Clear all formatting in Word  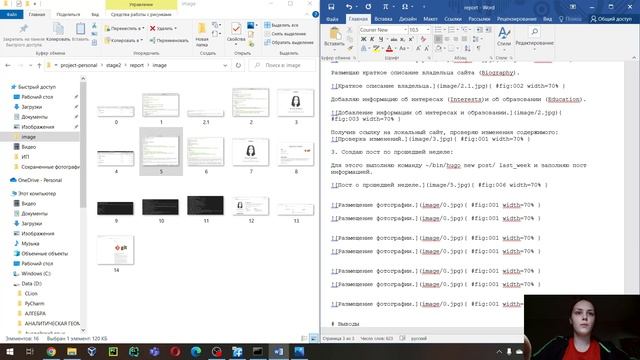click(x=423, y=39)
